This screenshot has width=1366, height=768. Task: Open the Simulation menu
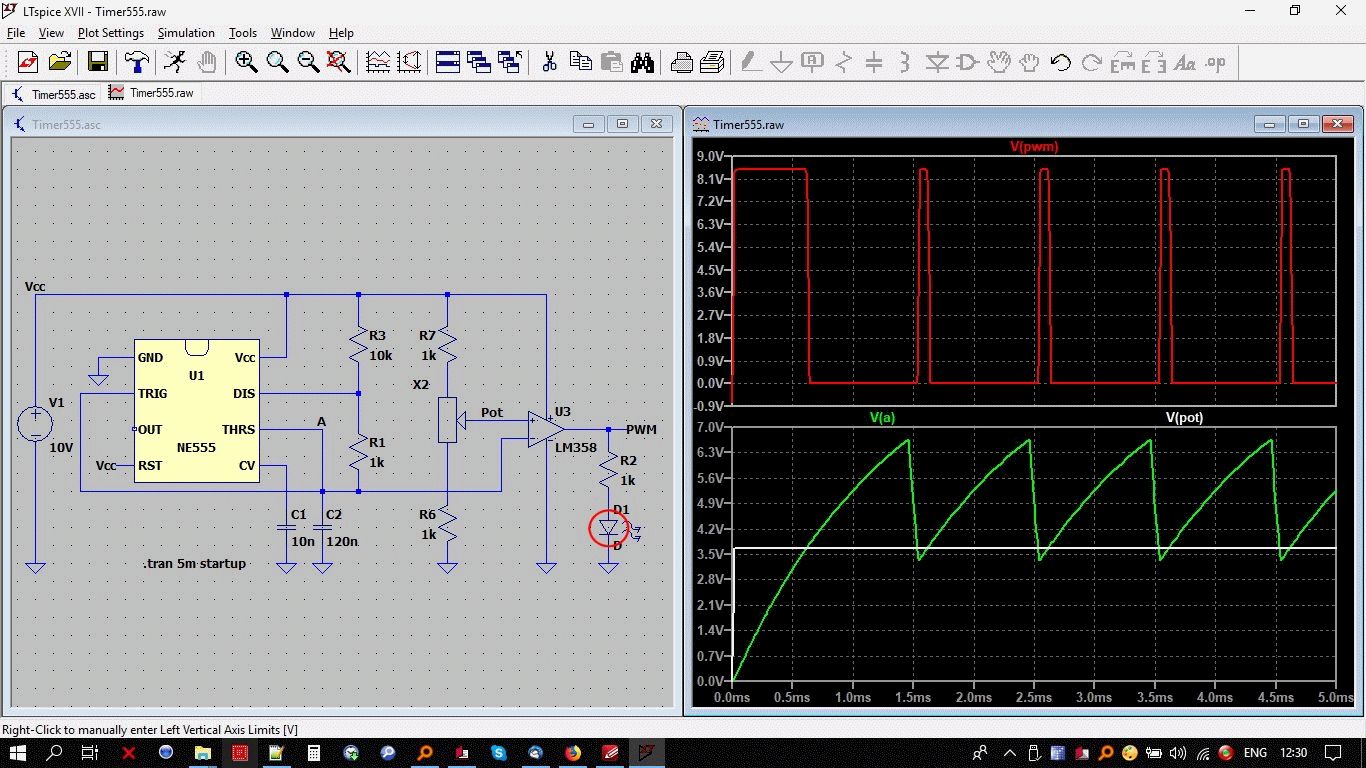point(186,33)
